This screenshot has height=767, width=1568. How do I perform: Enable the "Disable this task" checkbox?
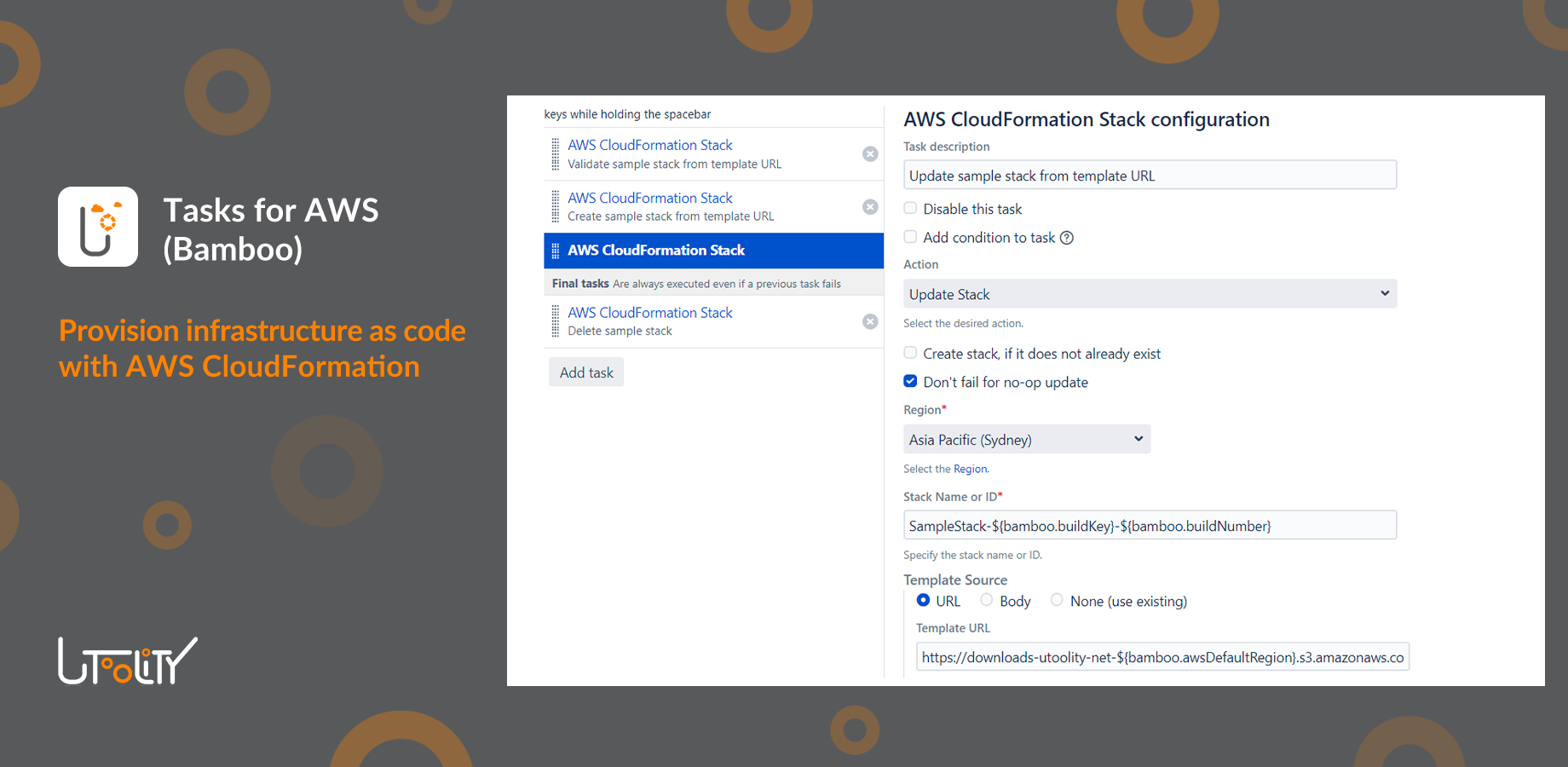click(910, 207)
